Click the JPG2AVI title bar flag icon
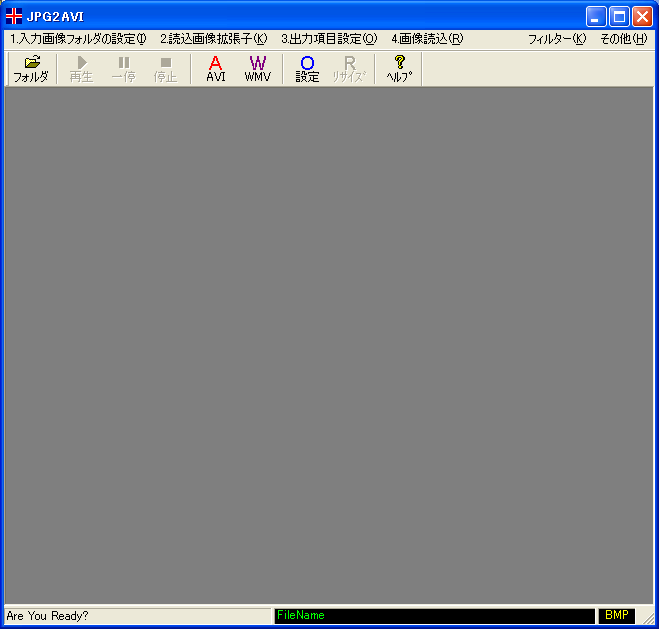Screen dimensions: 659x629 [14, 16]
